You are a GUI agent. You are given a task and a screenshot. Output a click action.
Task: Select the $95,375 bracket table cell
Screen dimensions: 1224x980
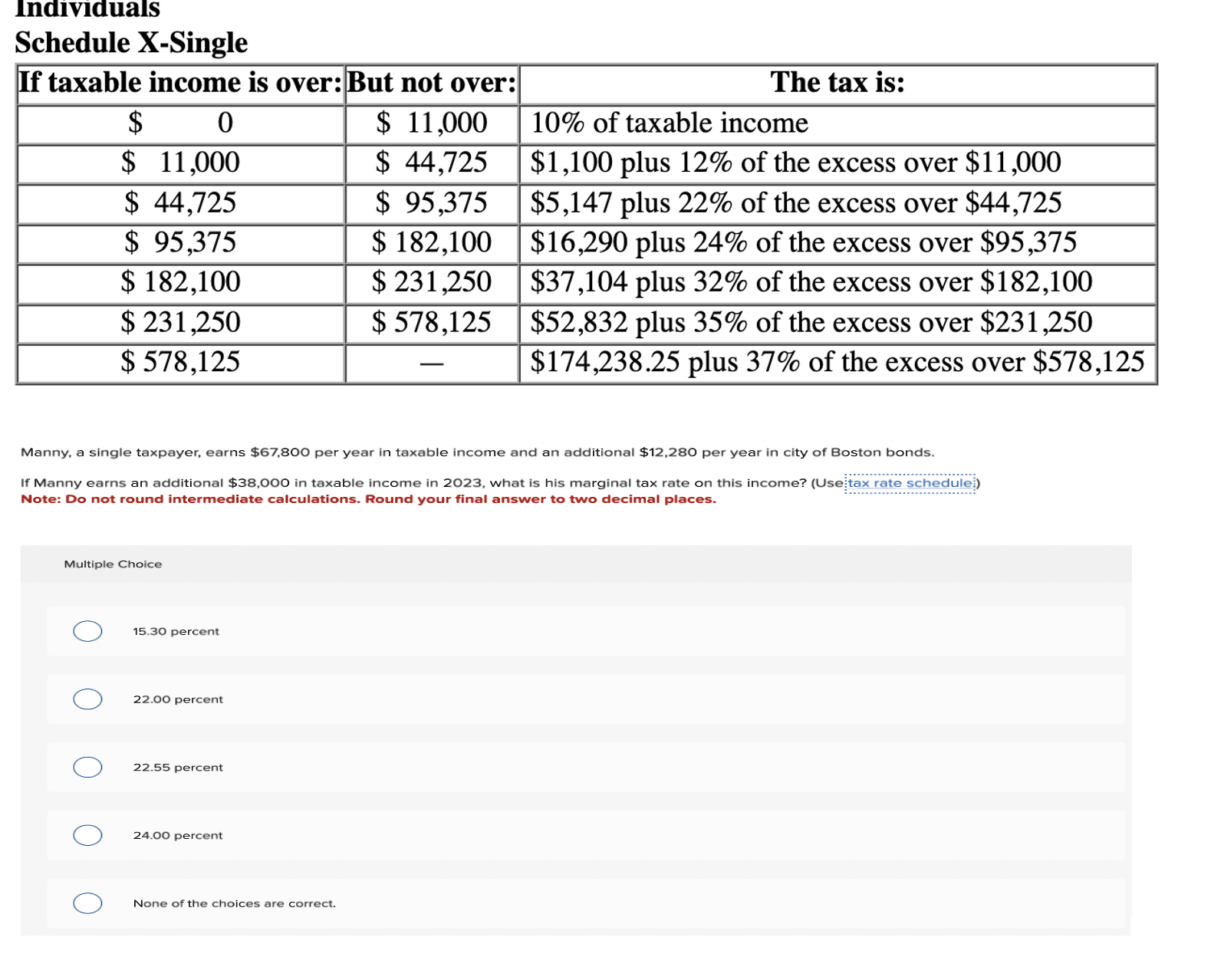(179, 242)
